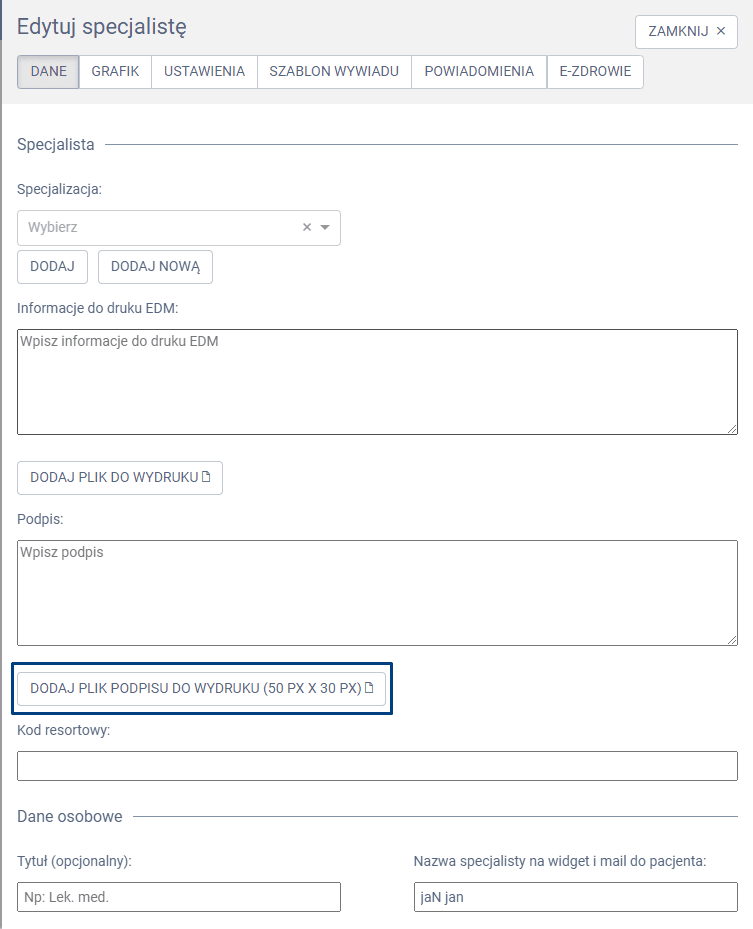This screenshot has height=929, width=753.
Task: Click DODAJ PLIK PODPISU DO WYDRUKU button
Action: pyautogui.click(x=201, y=689)
